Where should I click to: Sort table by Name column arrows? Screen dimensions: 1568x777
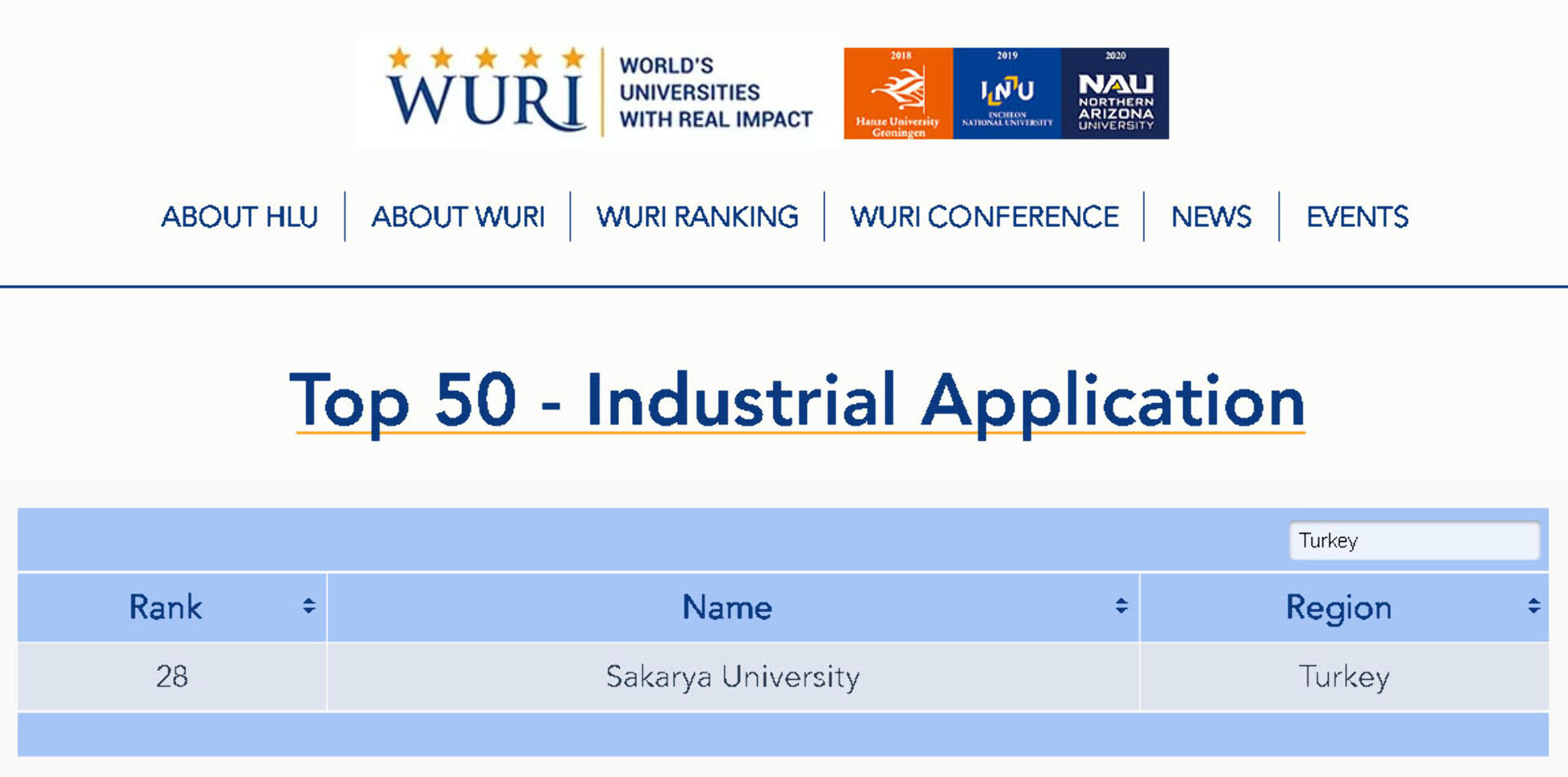click(1121, 606)
